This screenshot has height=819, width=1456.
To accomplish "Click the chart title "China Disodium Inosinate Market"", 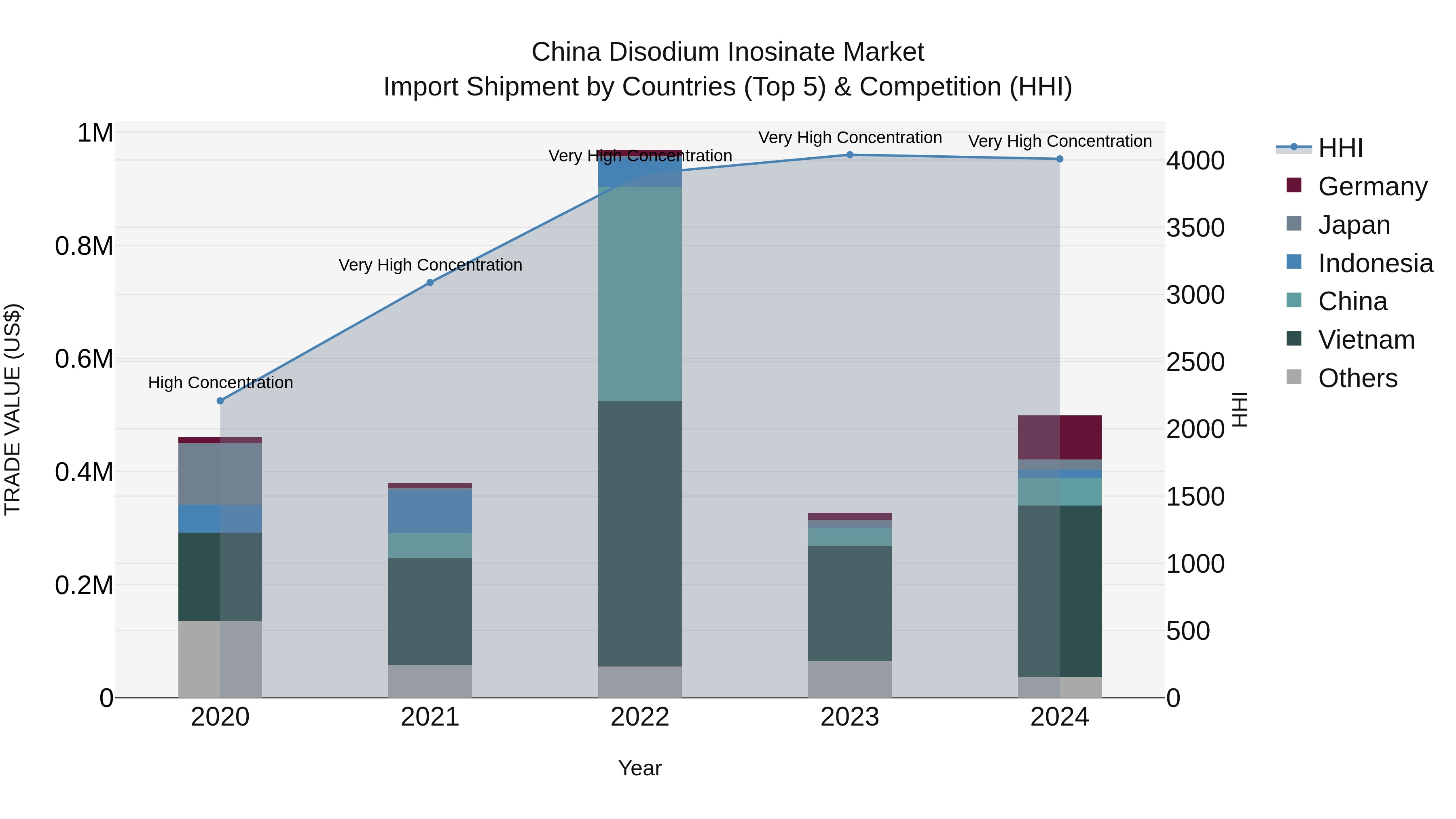I will [x=728, y=52].
